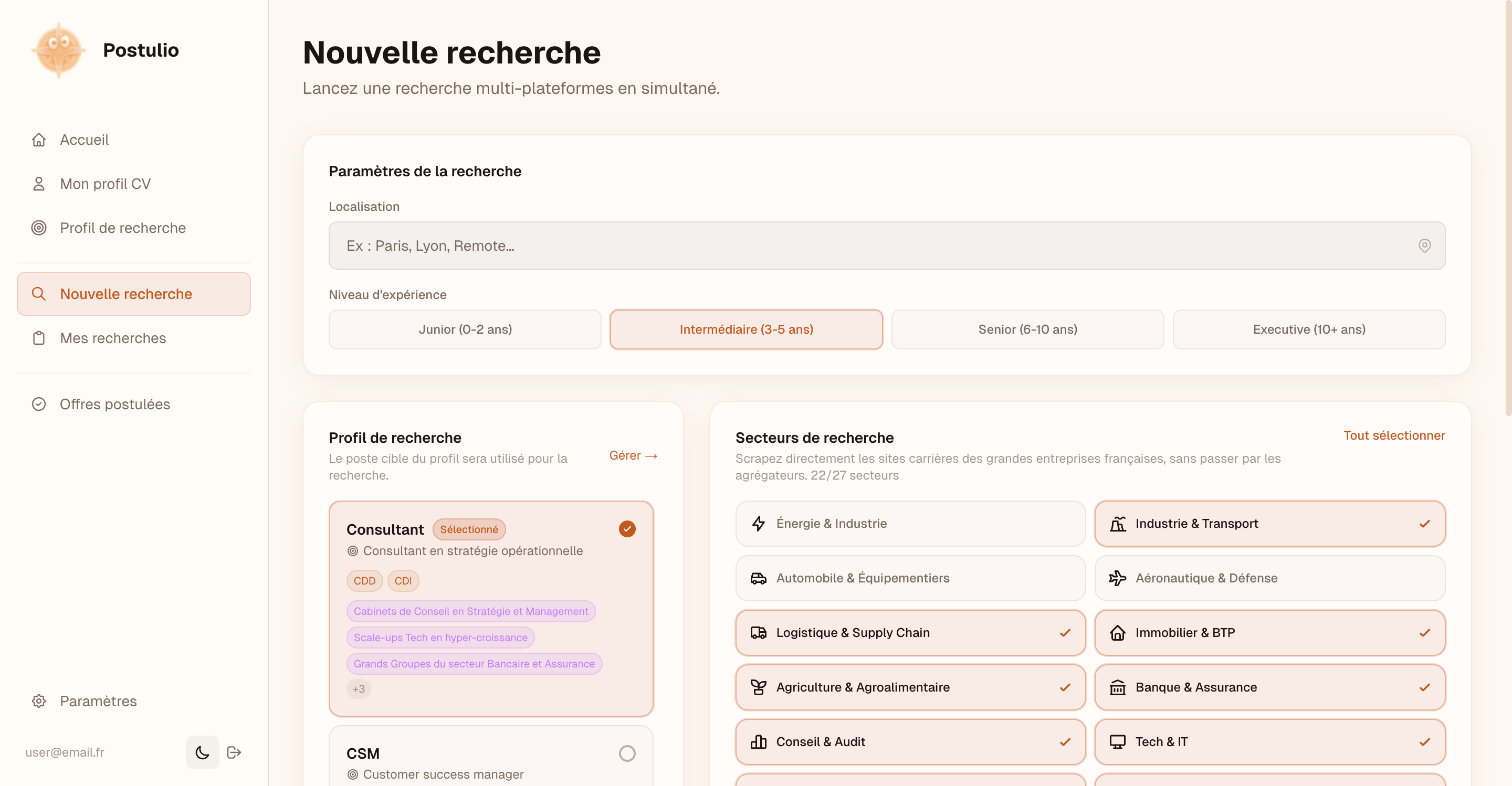The height and width of the screenshot is (786, 1512).
Task: Click the truck icon of Logistique & Supply Chain
Action: (x=758, y=632)
